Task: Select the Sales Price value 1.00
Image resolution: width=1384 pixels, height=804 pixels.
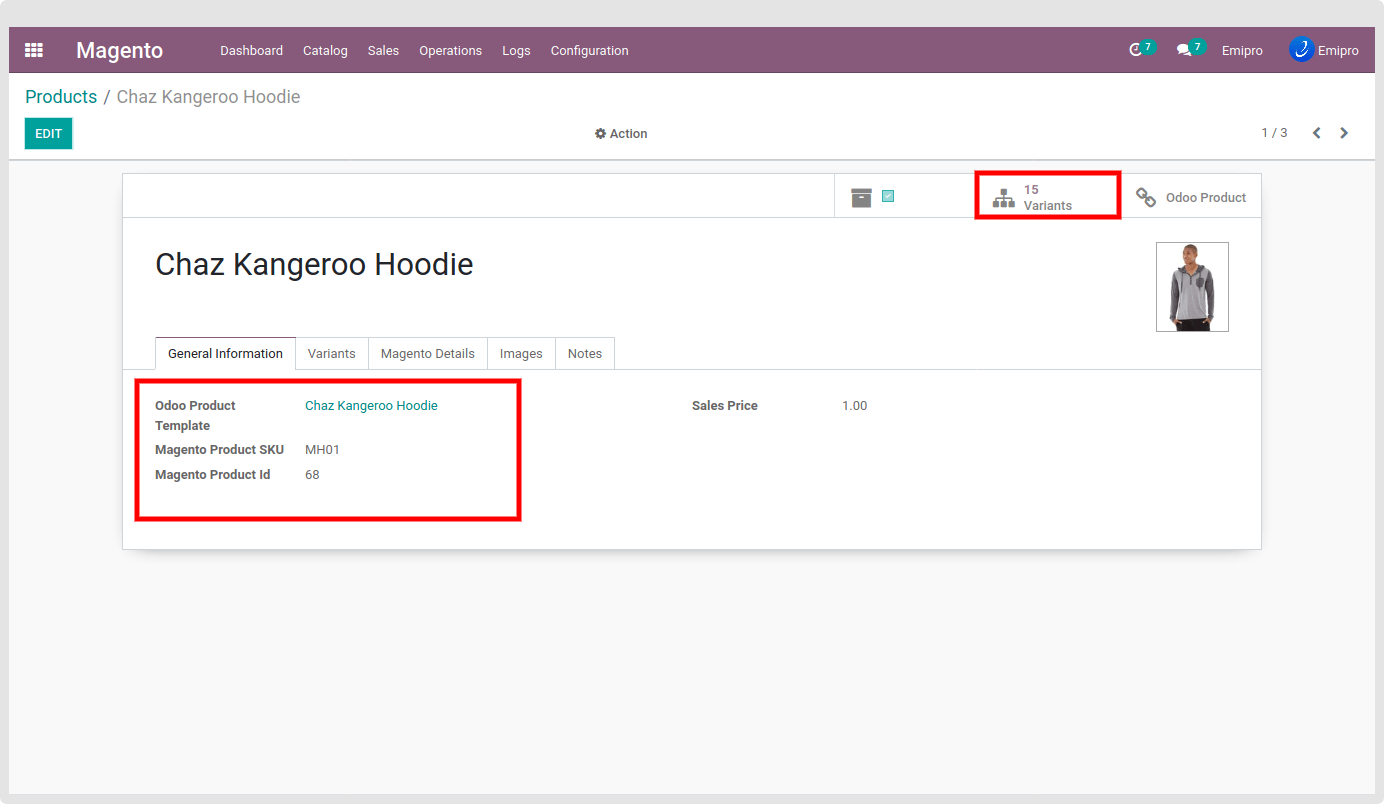Action: pos(854,406)
